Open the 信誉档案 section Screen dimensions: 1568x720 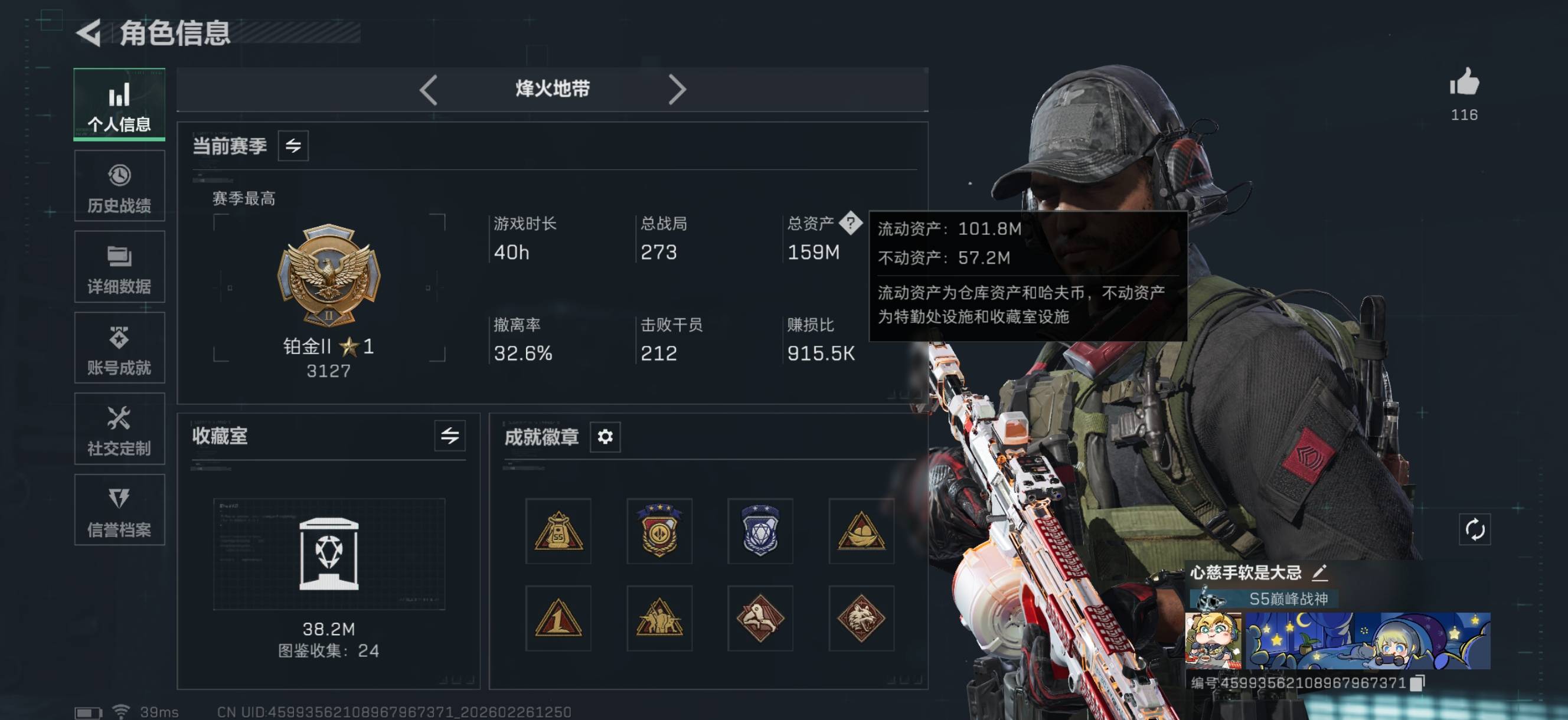click(119, 509)
